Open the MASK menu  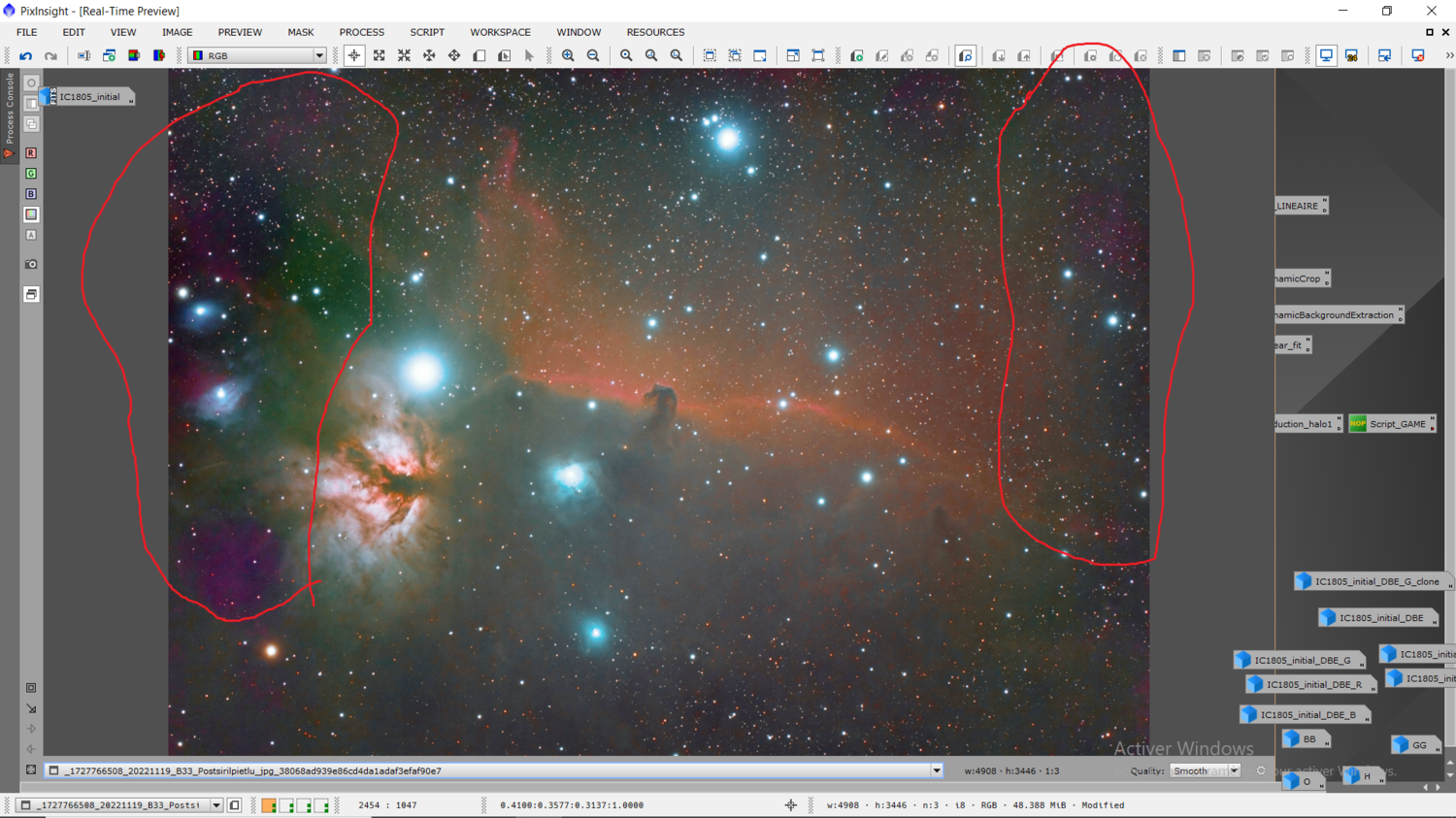coord(301,32)
